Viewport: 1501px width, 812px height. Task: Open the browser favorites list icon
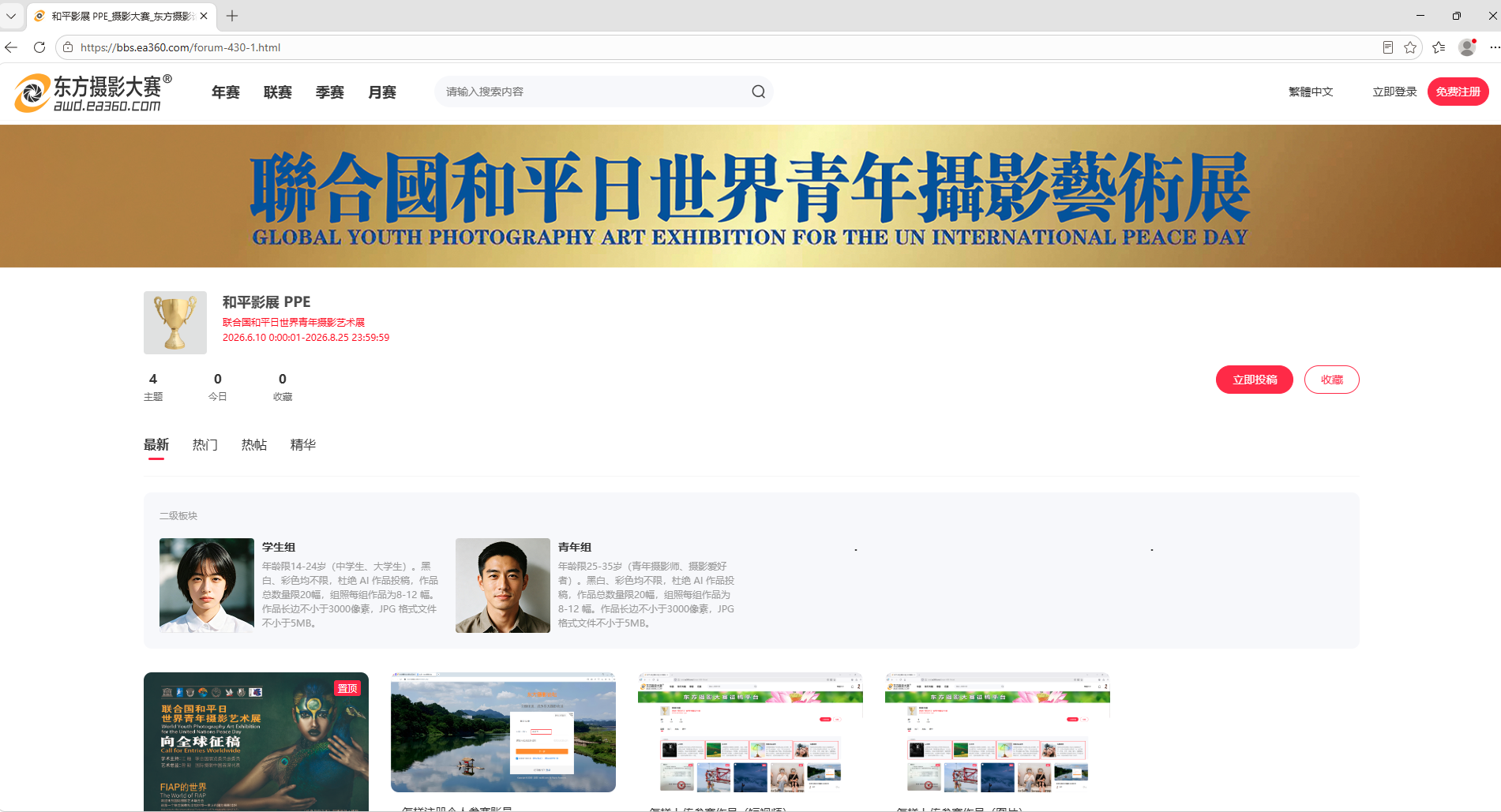[x=1439, y=47]
